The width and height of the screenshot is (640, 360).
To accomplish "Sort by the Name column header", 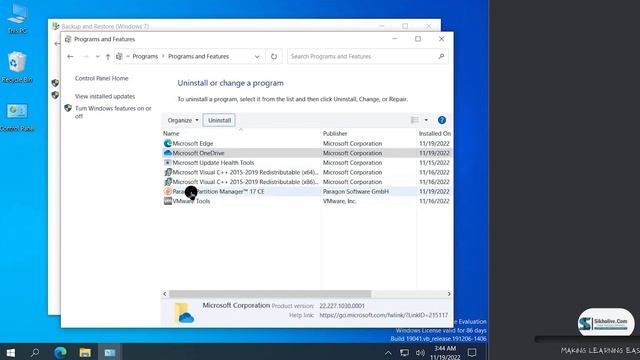I will point(171,133).
